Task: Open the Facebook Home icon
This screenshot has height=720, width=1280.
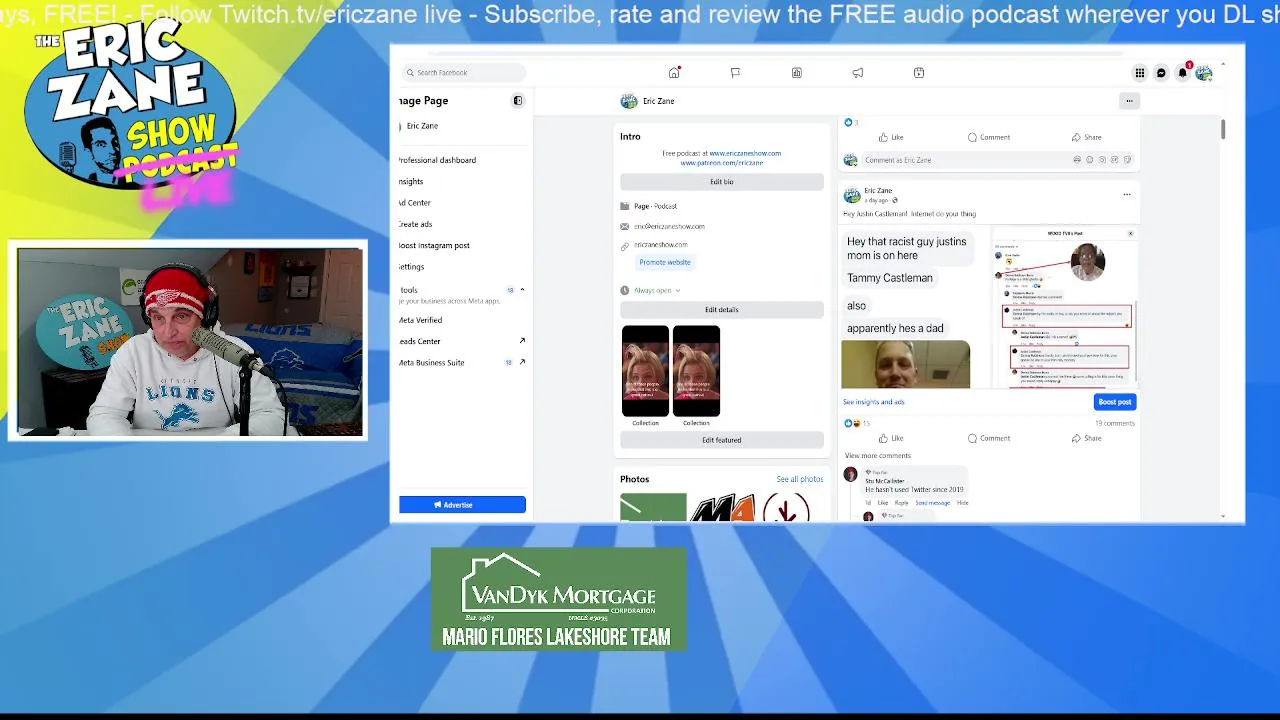Action: point(674,73)
